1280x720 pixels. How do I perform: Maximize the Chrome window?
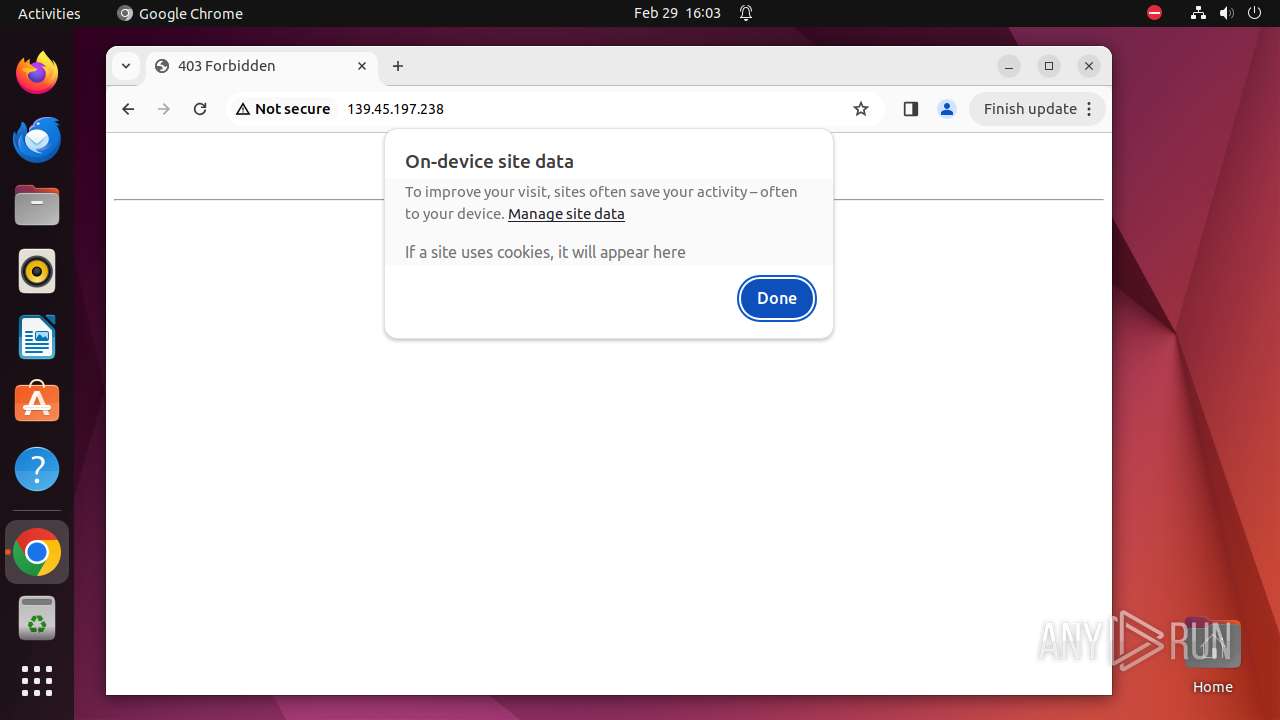point(1049,66)
